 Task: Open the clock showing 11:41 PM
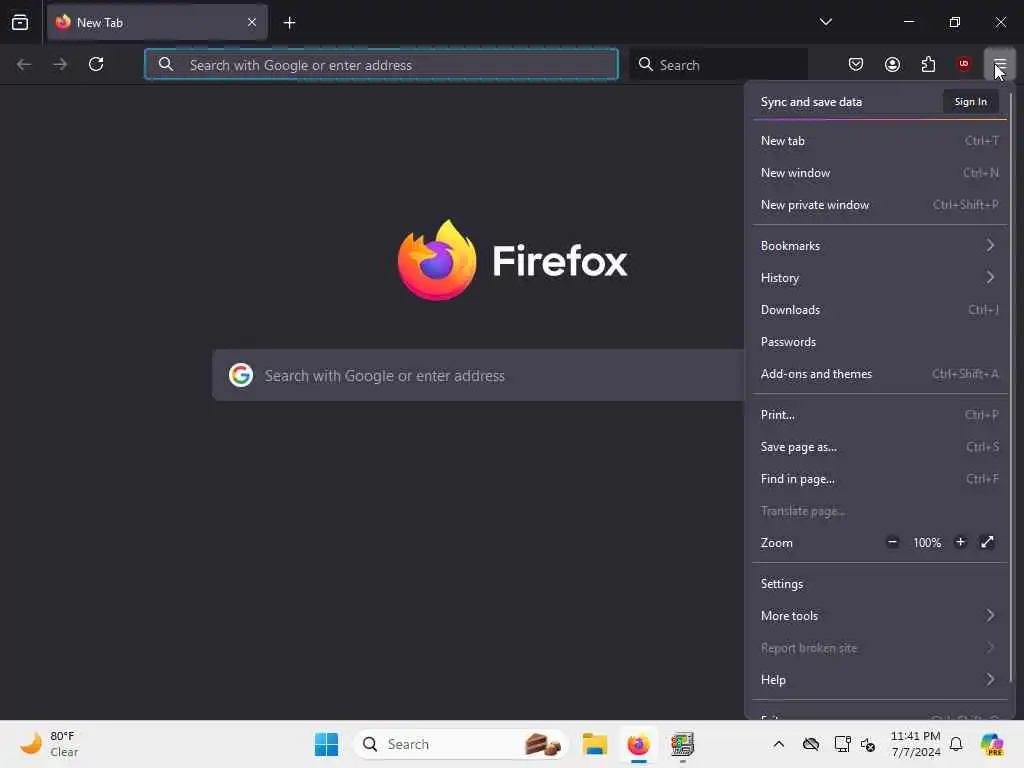pyautogui.click(x=916, y=744)
